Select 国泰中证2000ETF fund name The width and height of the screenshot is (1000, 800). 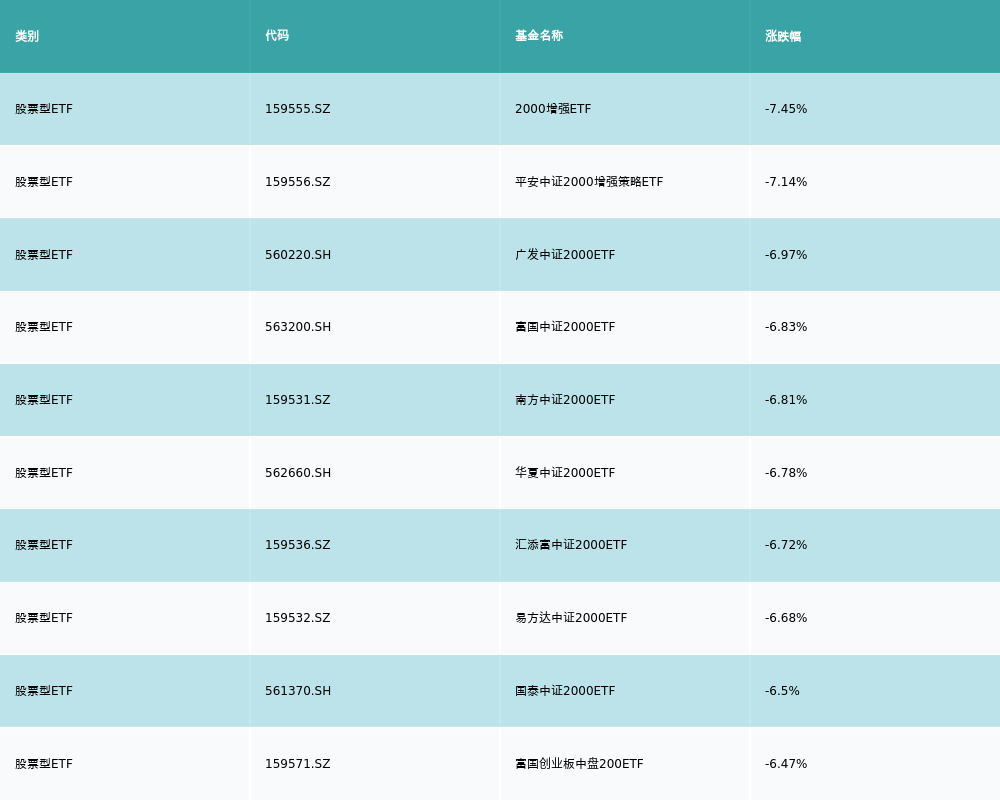click(565, 691)
